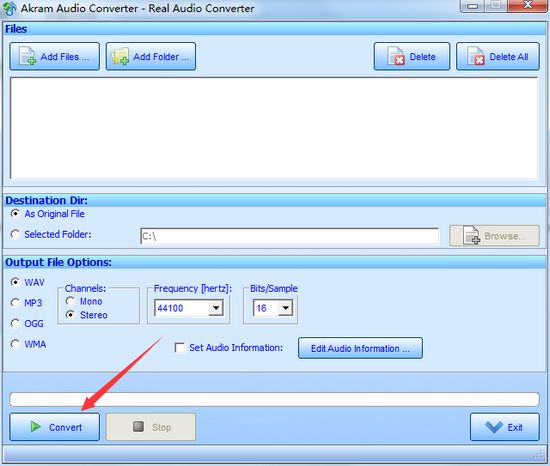Minimize the Akram Audio Converter window
The width and height of the screenshot is (550, 466).
click(x=473, y=6)
